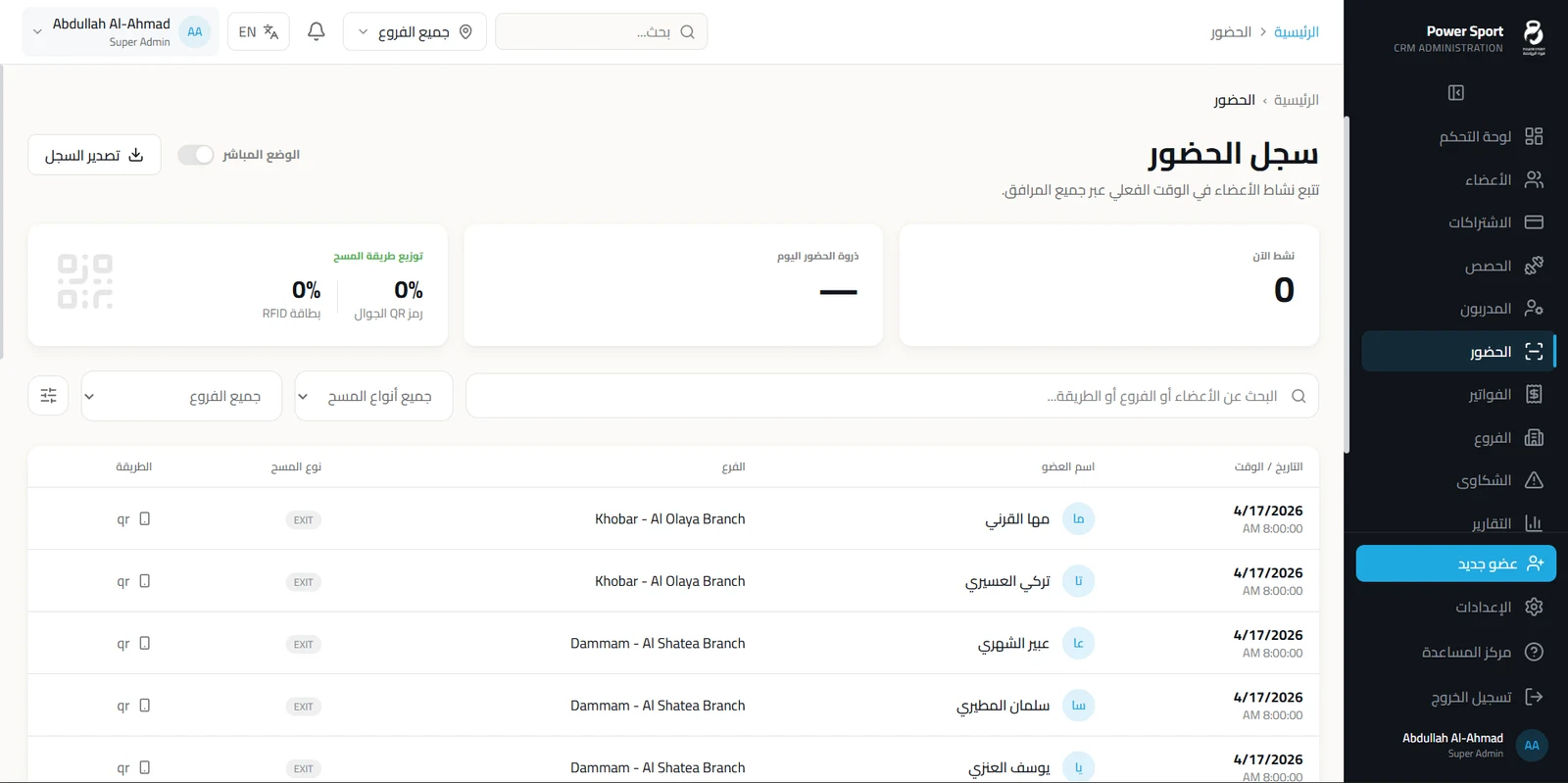The width and height of the screenshot is (1568, 783).
Task: Click the التقارير reports chart icon
Action: (1534, 523)
